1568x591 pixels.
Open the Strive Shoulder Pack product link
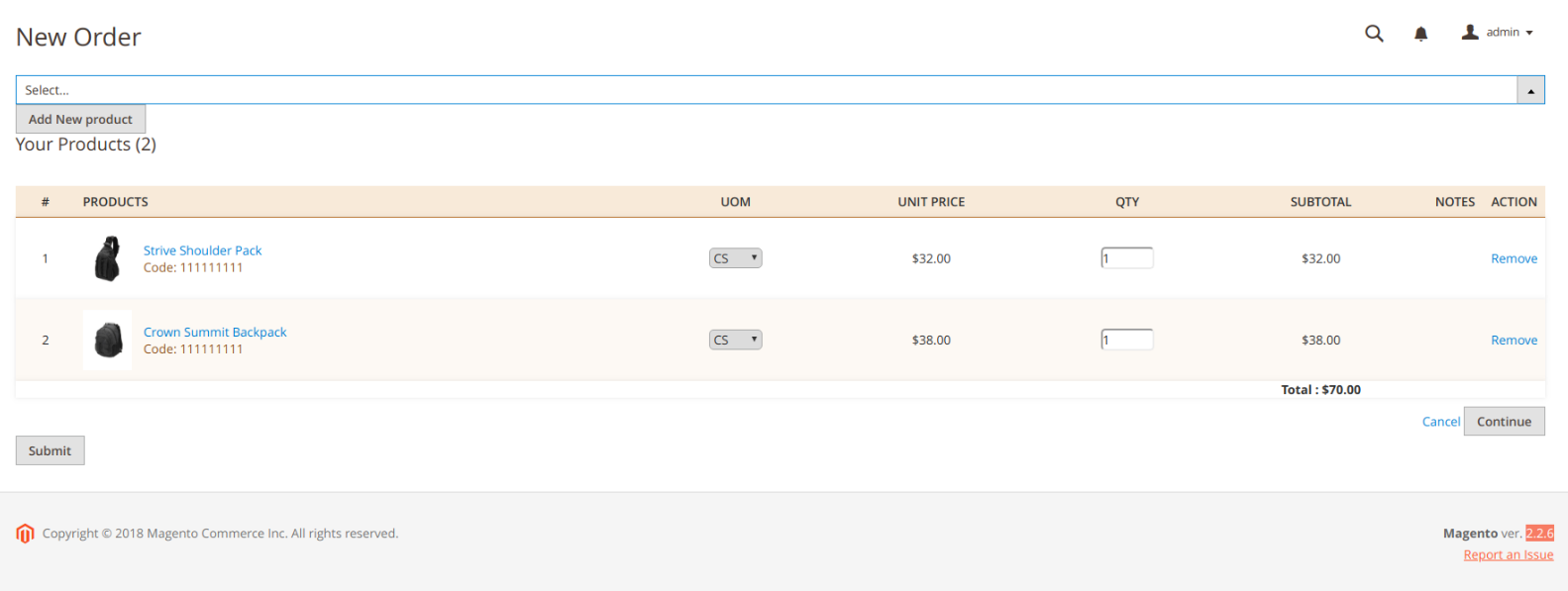click(x=202, y=250)
